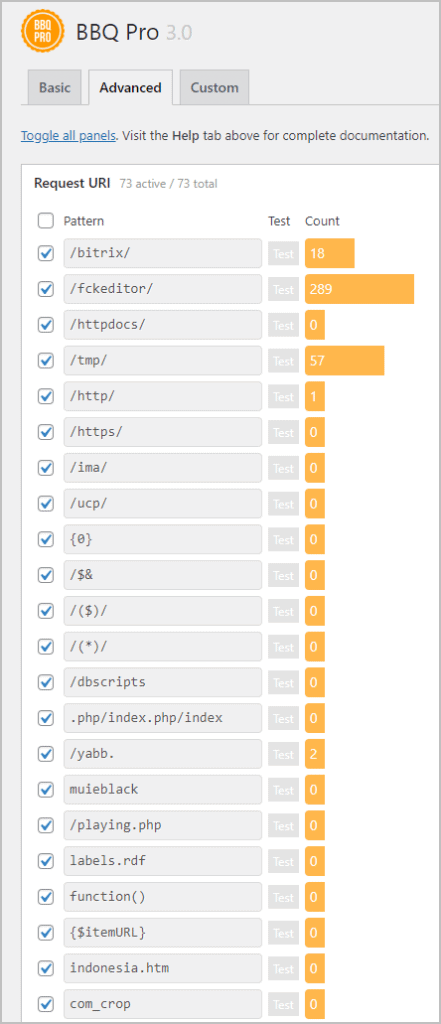Image resolution: width=441 pixels, height=1024 pixels.
Task: Click the Toggle all panels link
Action: pyautogui.click(x=69, y=136)
